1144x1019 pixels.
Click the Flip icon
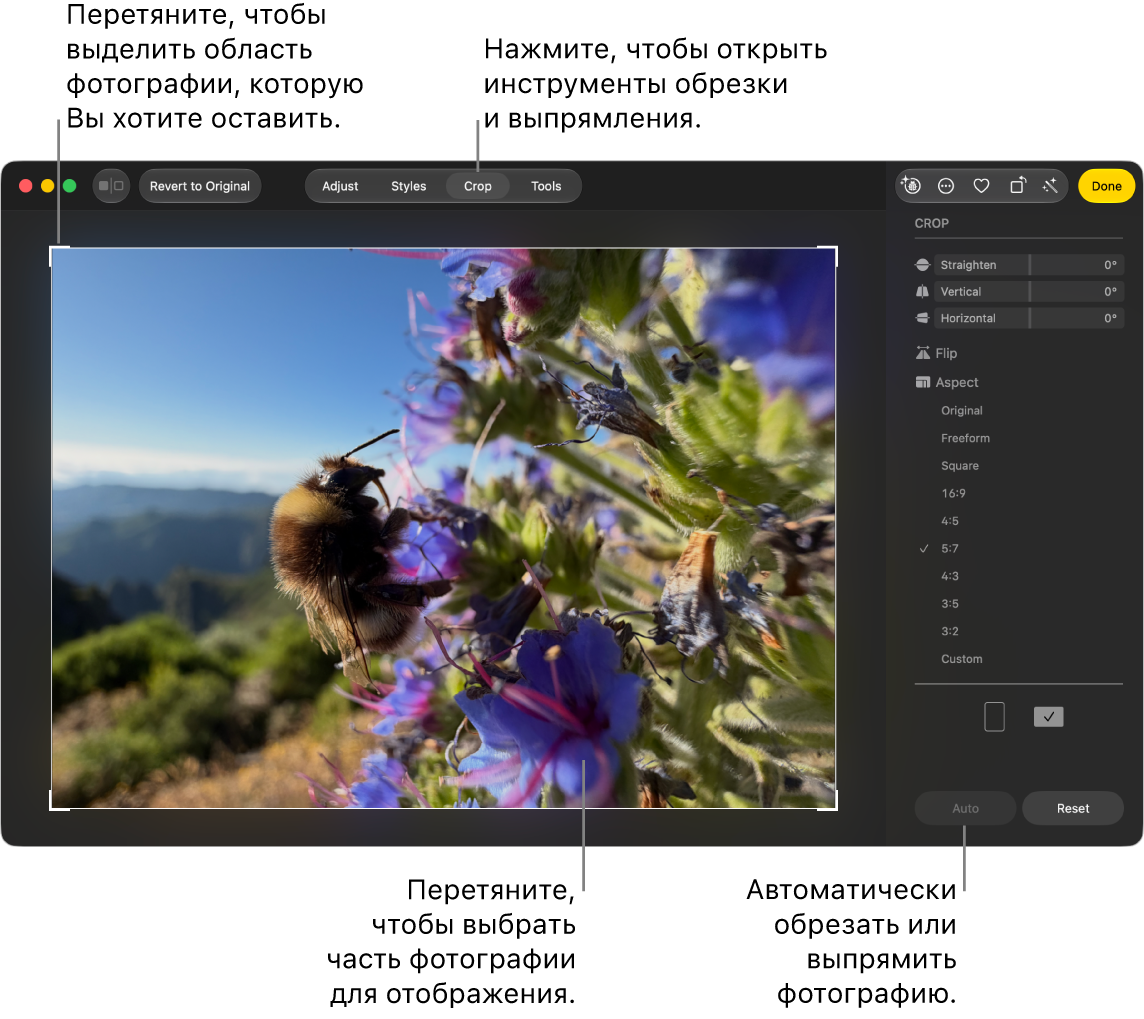[923, 353]
